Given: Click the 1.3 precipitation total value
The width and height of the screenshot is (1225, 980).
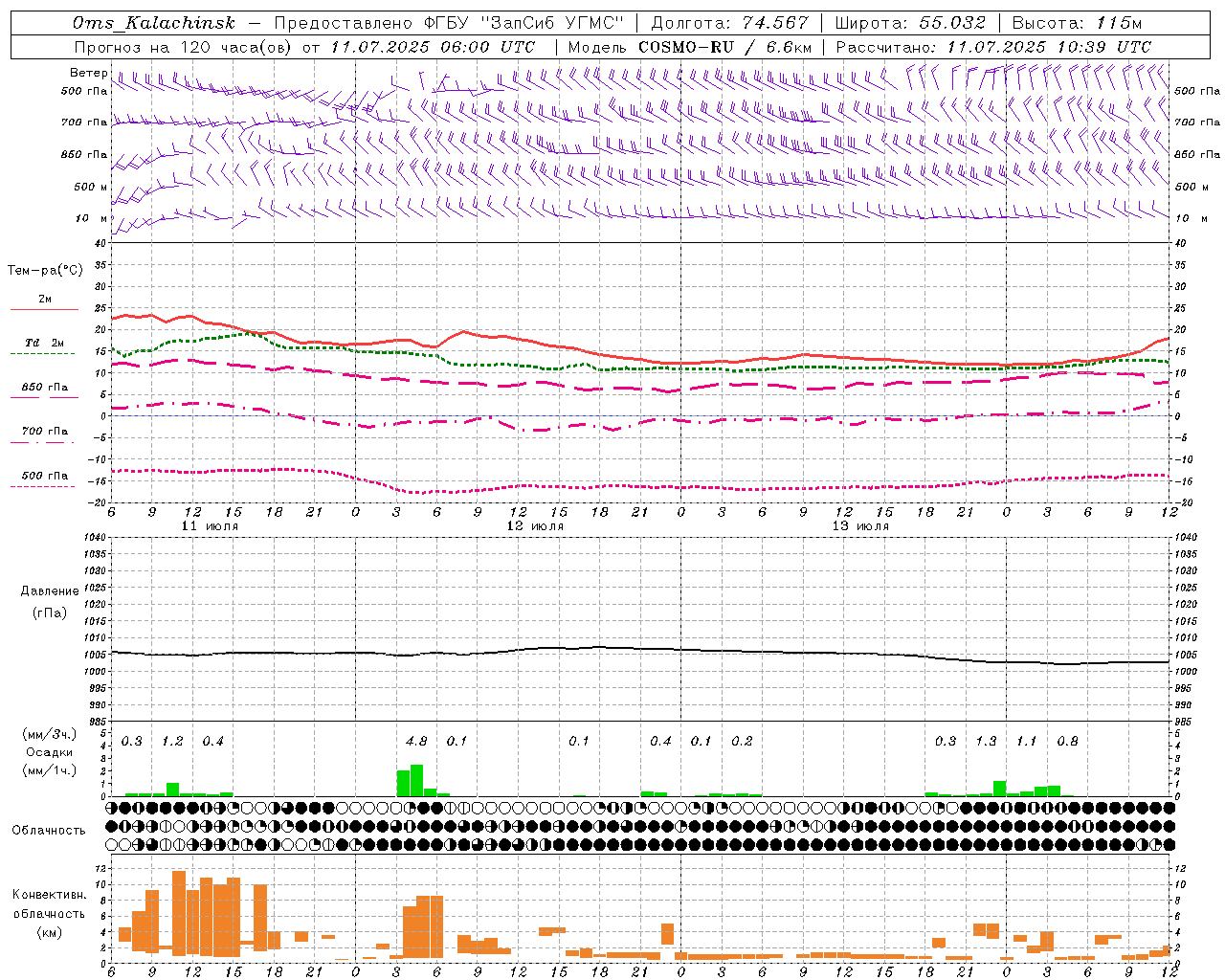Looking at the screenshot, I should (986, 742).
